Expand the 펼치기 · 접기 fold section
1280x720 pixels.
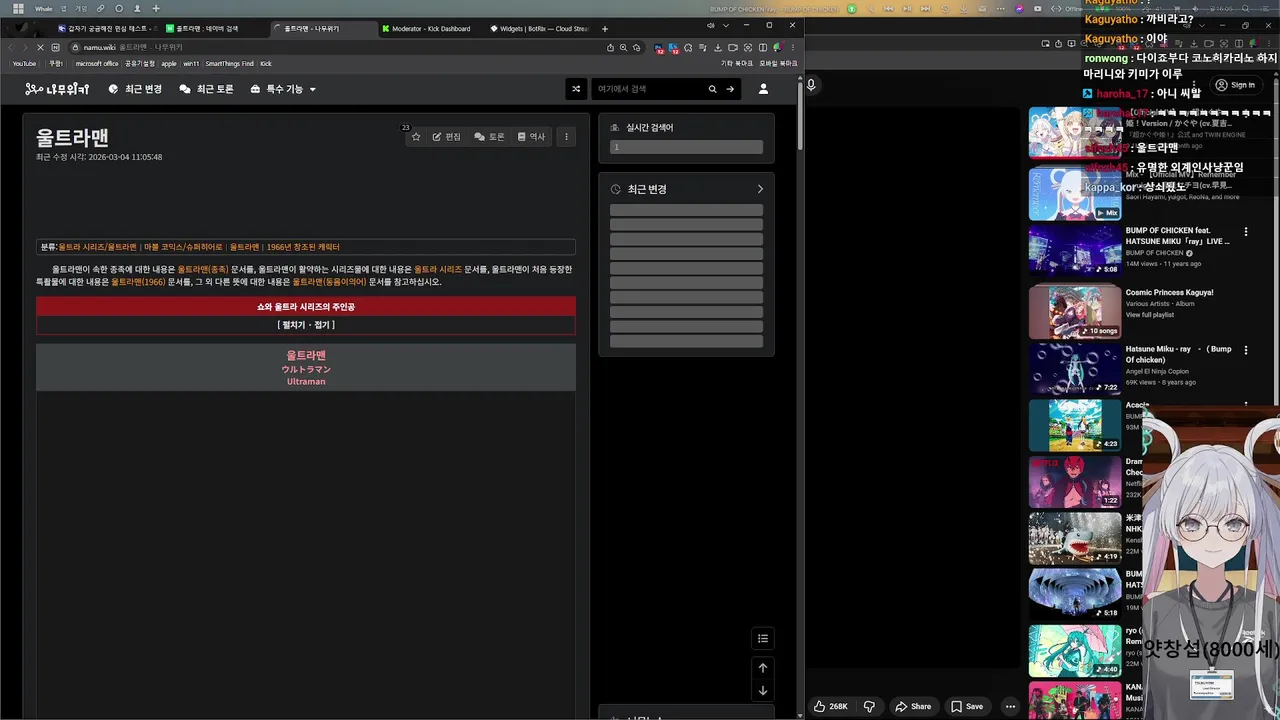[x=306, y=325]
